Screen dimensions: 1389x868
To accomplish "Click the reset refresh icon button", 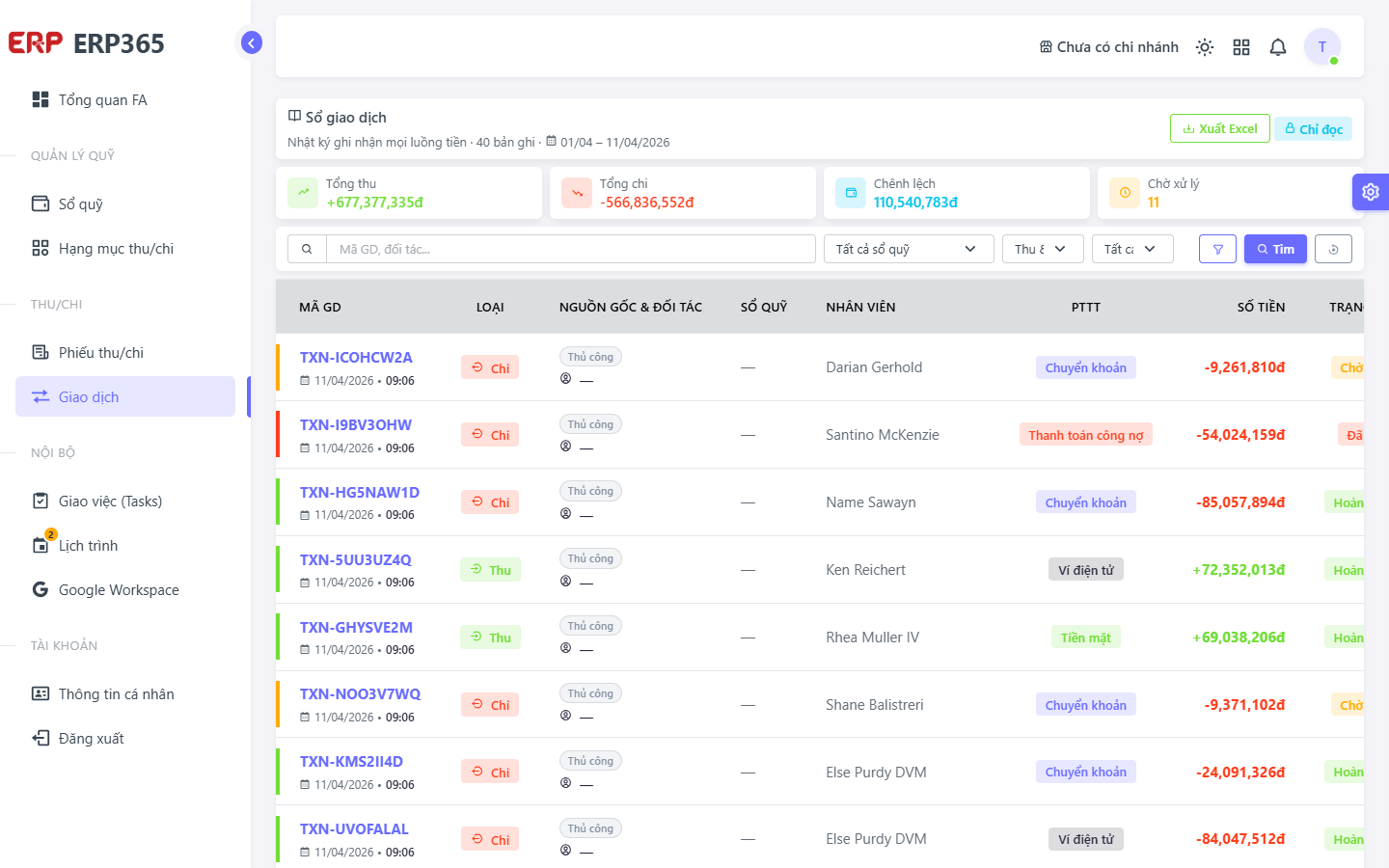I will tap(1333, 249).
